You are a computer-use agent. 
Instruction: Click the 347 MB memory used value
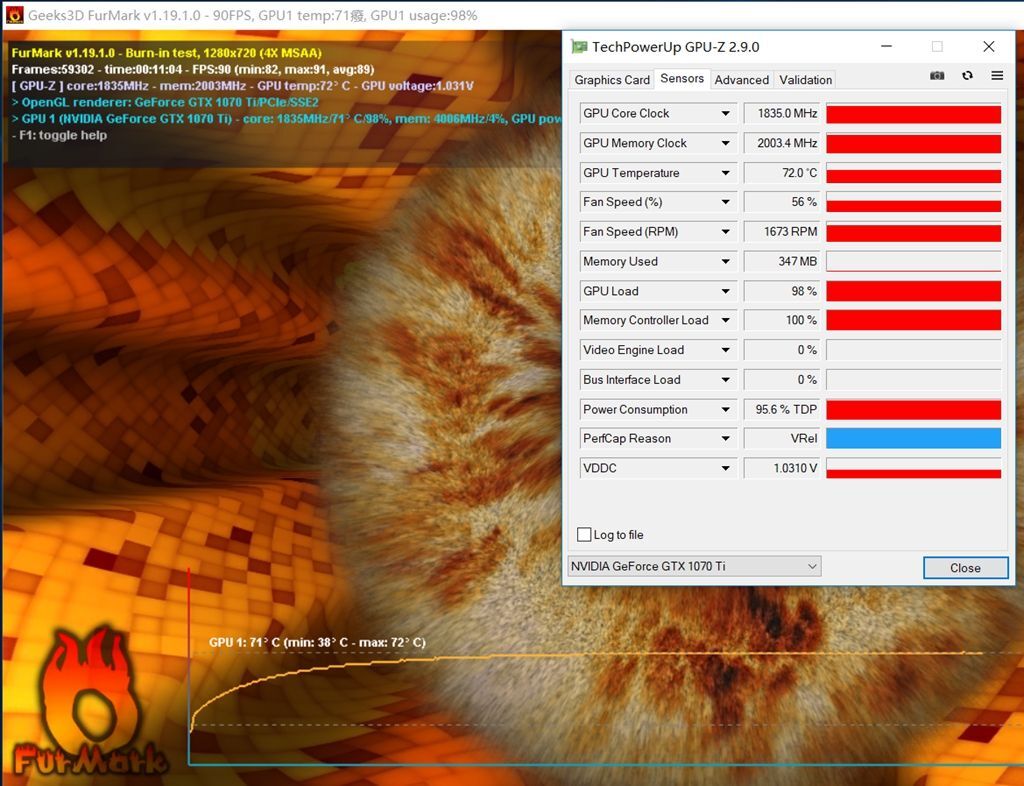[781, 262]
